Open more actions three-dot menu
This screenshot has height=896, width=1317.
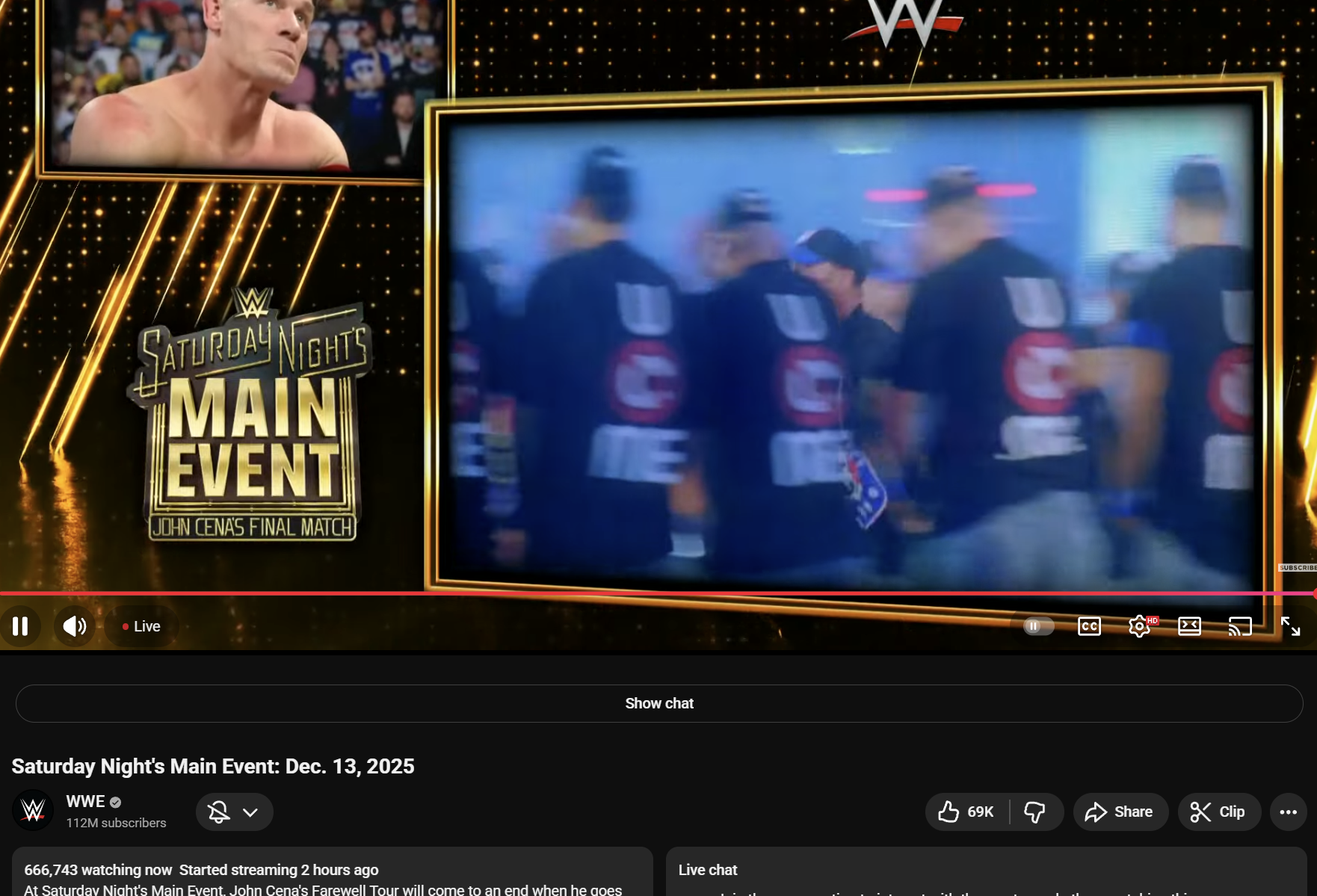(1288, 812)
